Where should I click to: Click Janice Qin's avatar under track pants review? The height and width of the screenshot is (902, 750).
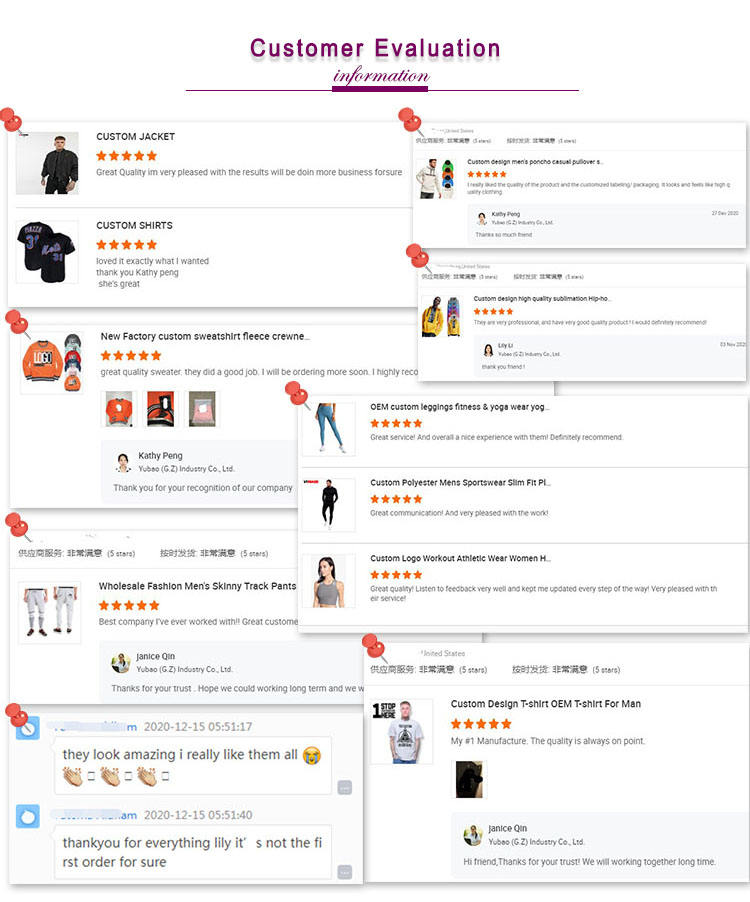(121, 663)
